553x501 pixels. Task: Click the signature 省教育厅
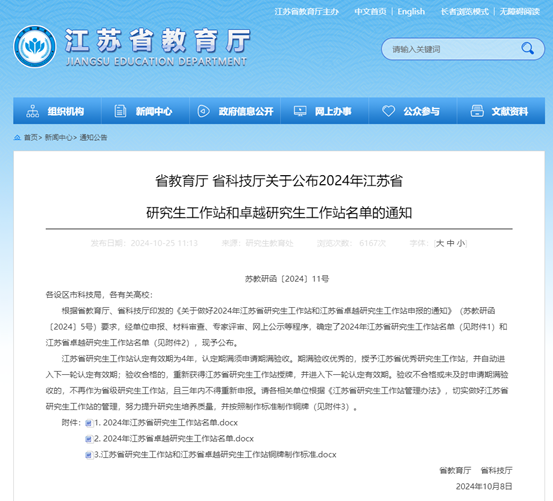tap(455, 470)
